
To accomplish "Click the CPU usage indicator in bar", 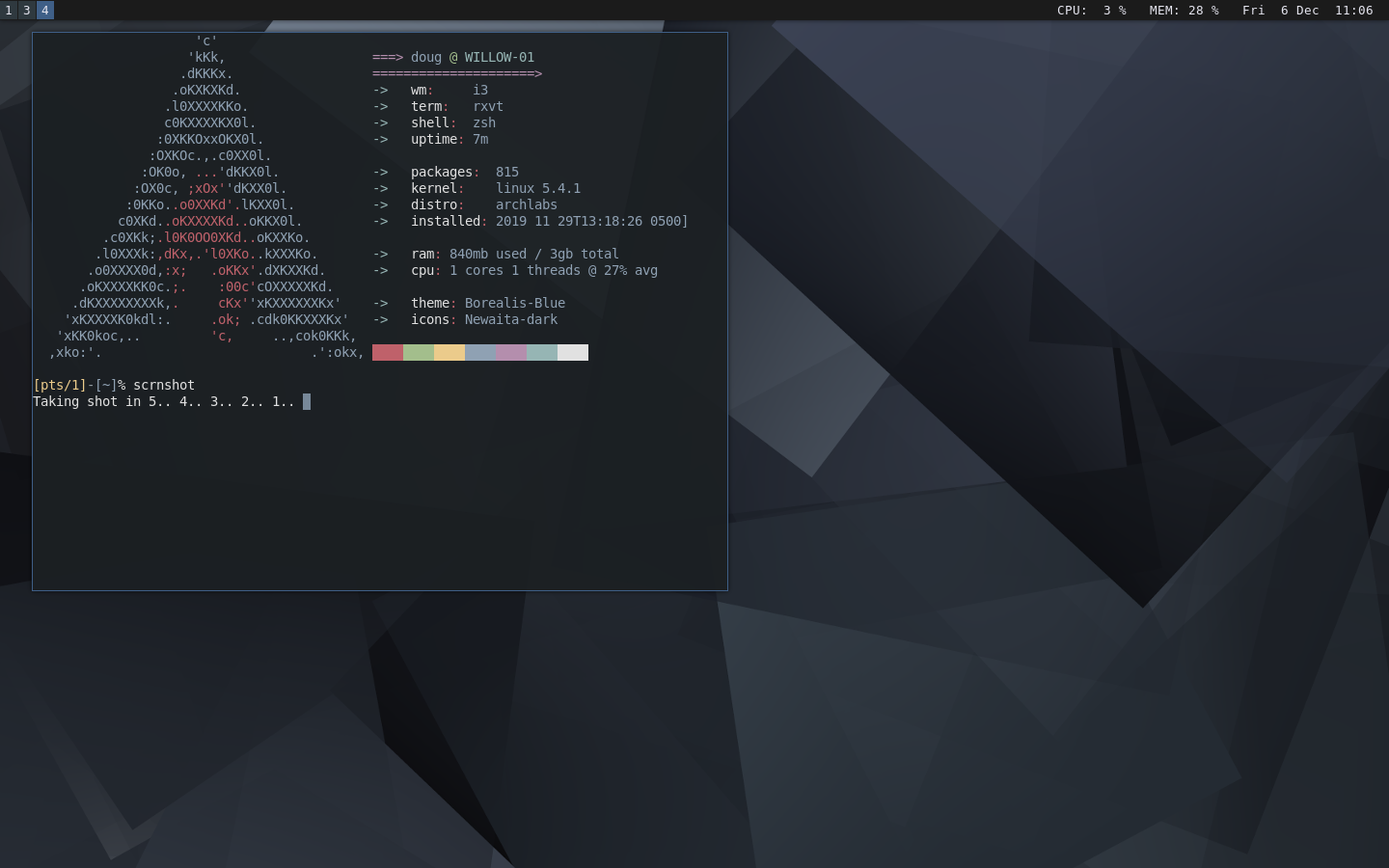I will (1091, 11).
